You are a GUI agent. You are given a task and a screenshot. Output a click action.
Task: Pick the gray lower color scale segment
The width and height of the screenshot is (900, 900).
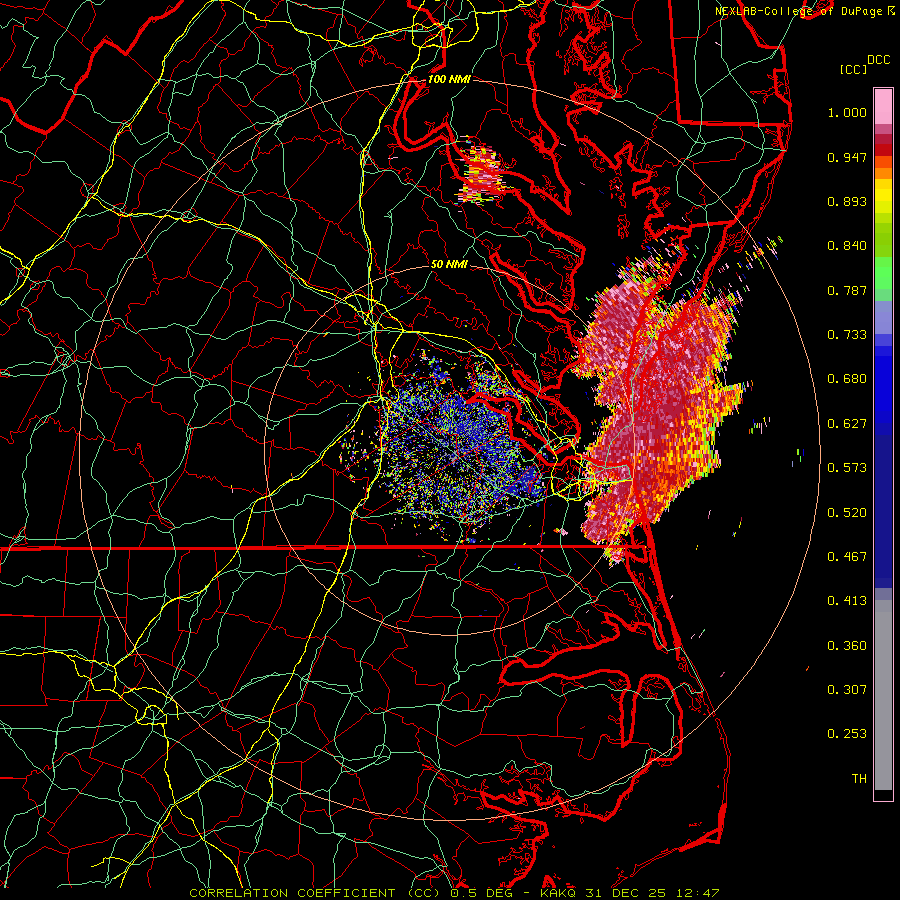[x=883, y=695]
